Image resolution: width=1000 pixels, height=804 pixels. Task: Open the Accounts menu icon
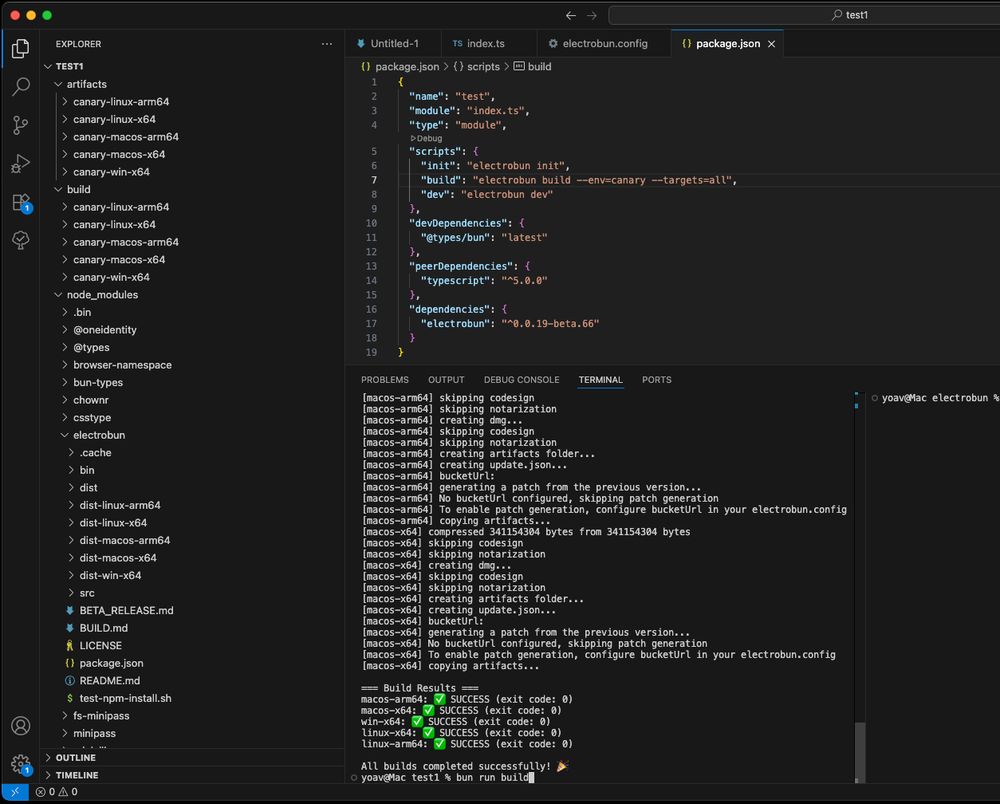[x=20, y=726]
